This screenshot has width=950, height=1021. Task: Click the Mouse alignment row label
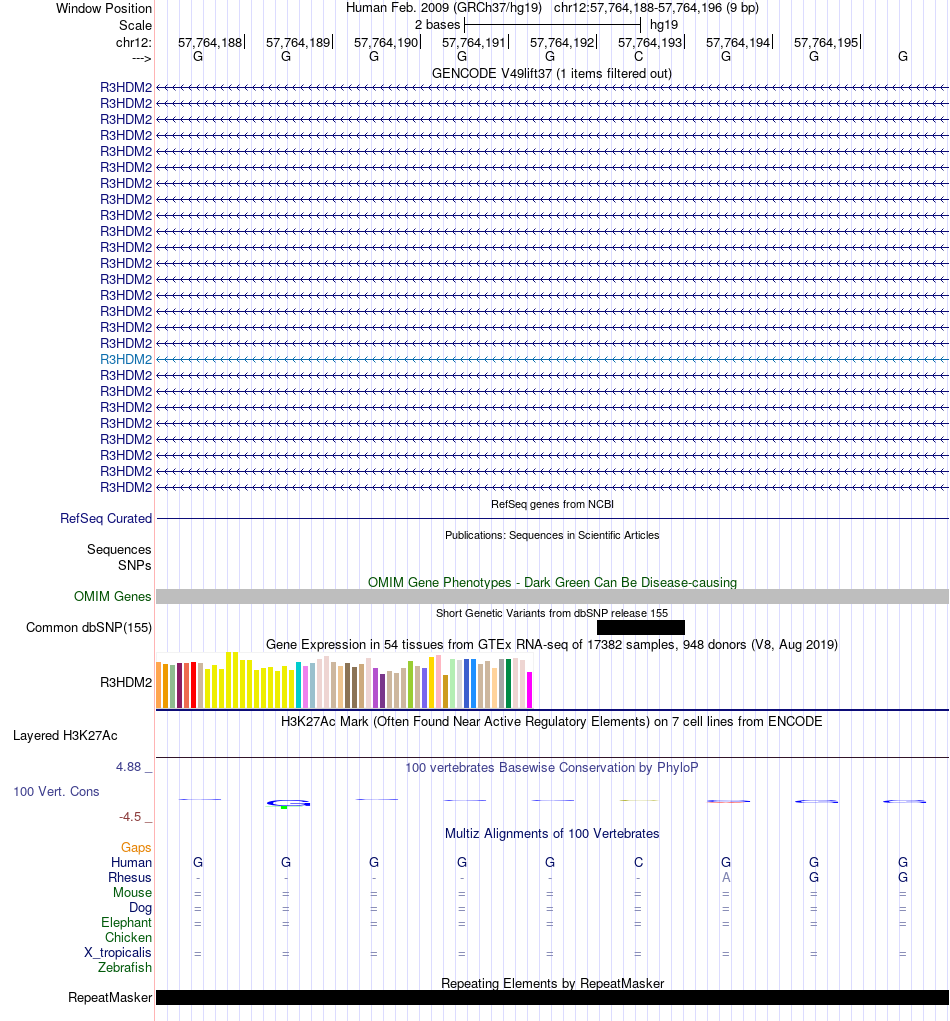pos(132,892)
